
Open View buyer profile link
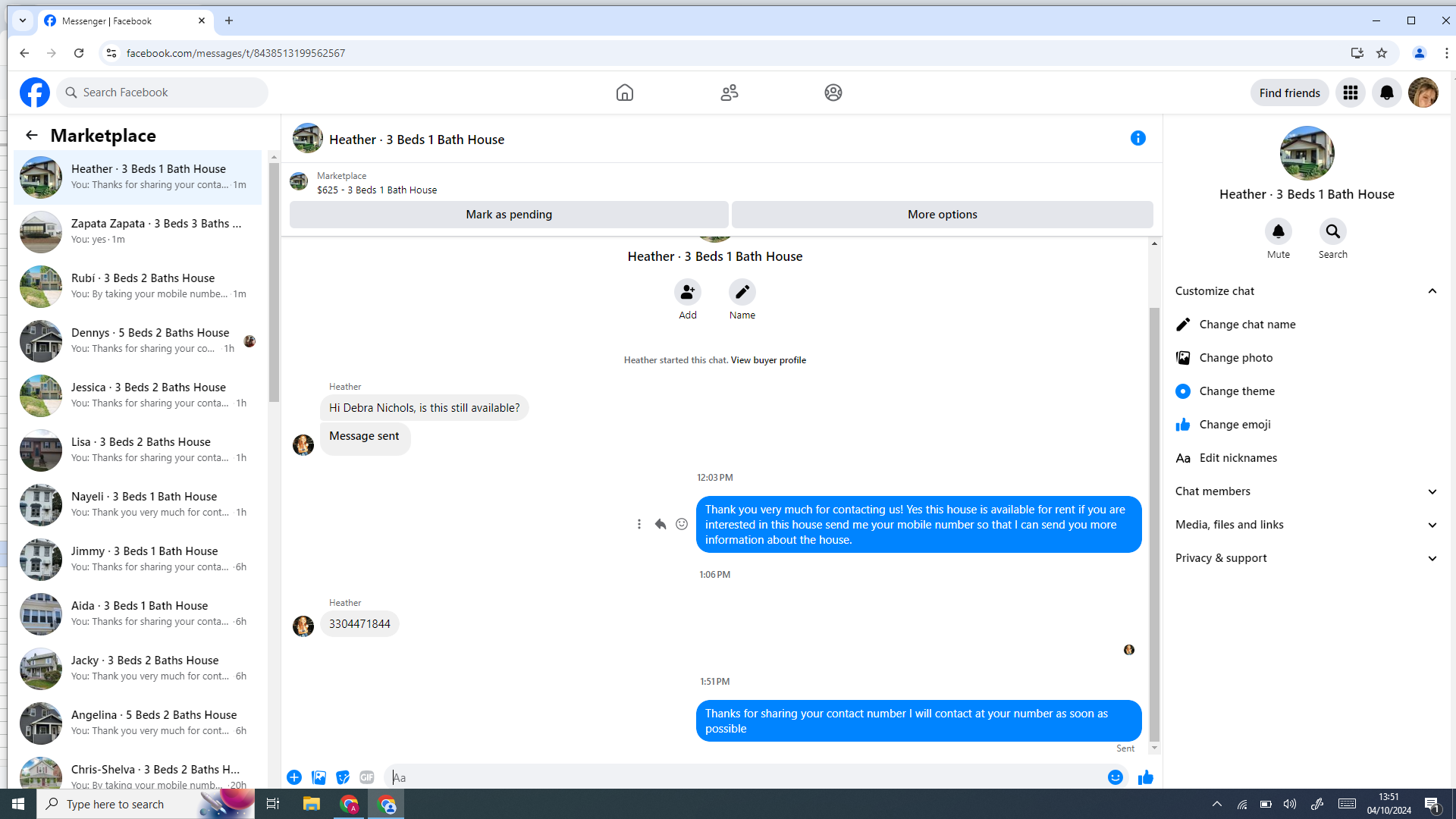point(768,360)
